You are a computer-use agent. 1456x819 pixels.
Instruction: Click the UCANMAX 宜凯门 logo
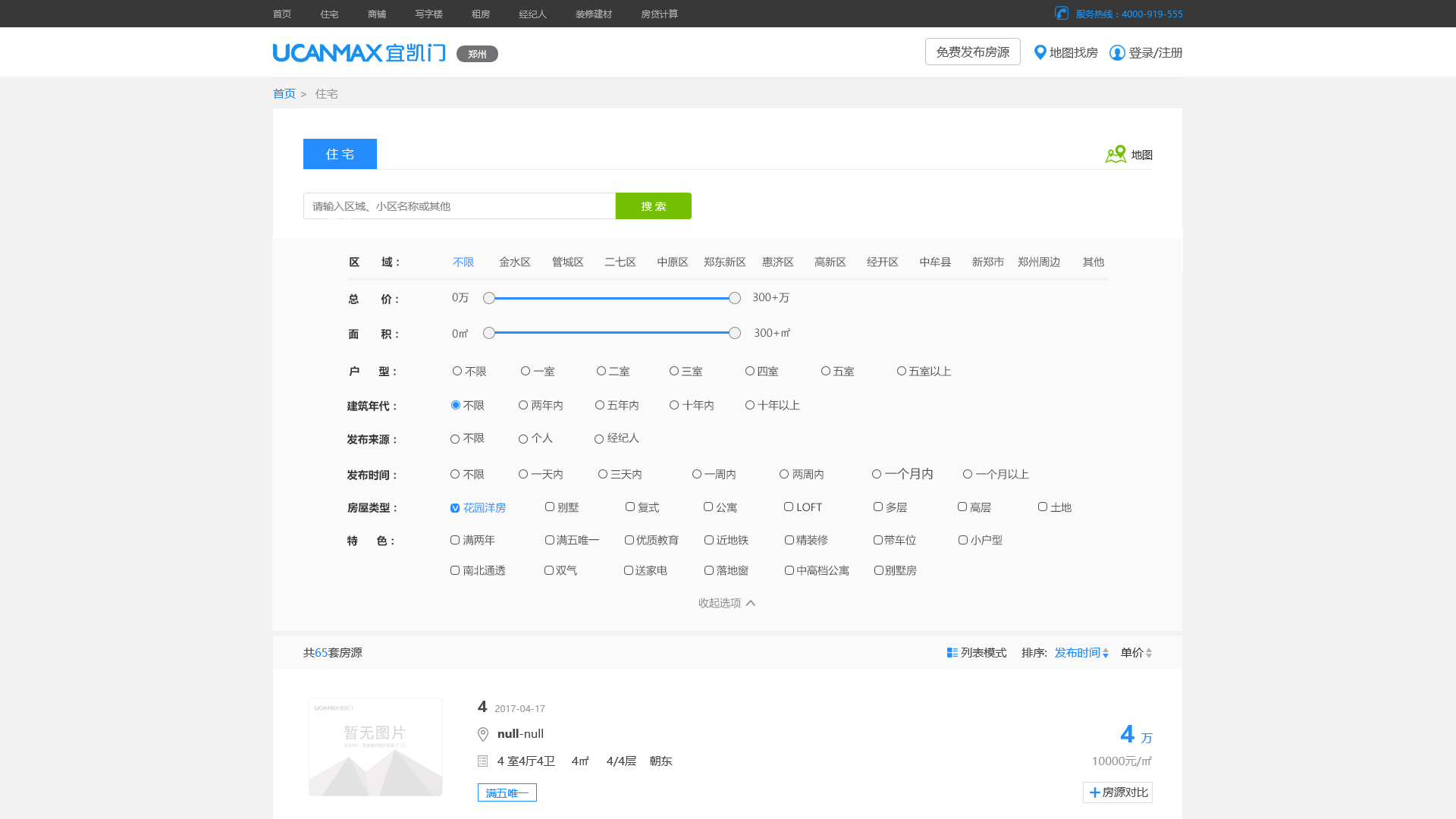point(359,52)
